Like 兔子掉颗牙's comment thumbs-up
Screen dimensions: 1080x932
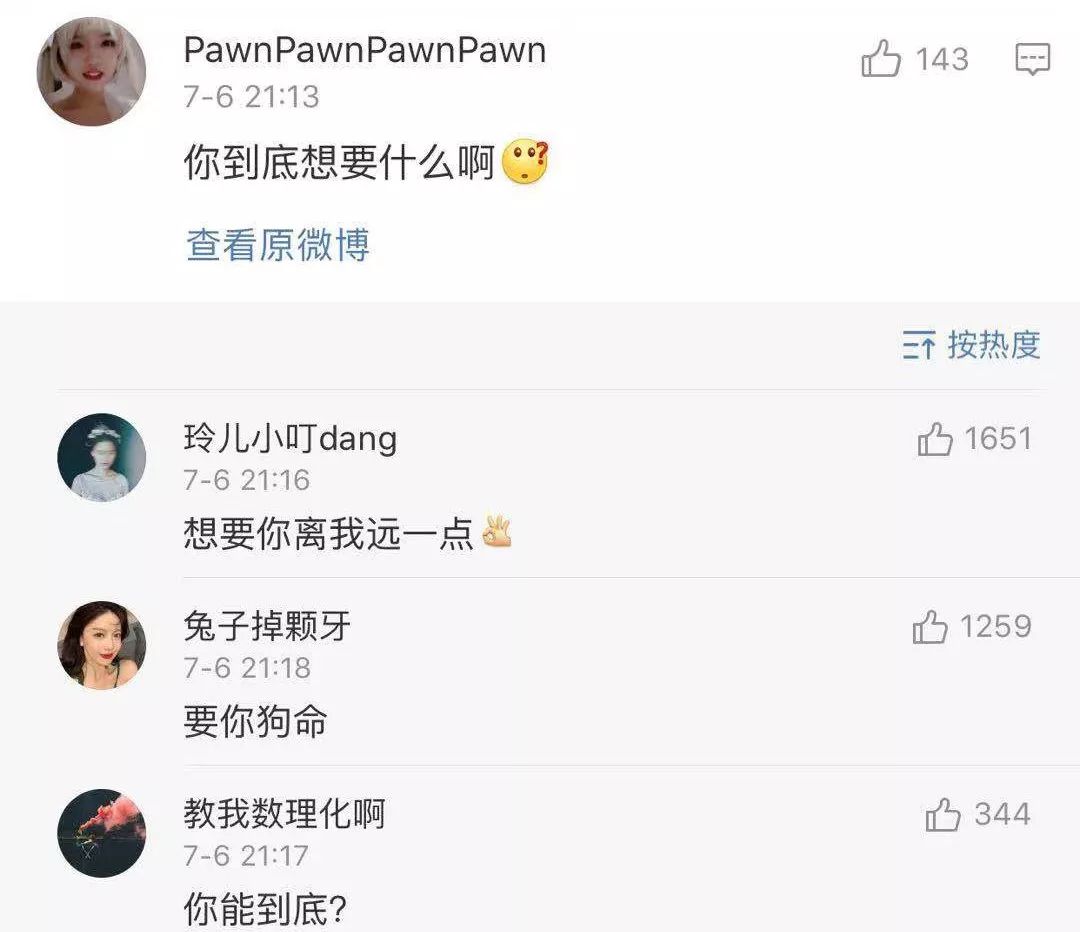click(x=930, y=627)
